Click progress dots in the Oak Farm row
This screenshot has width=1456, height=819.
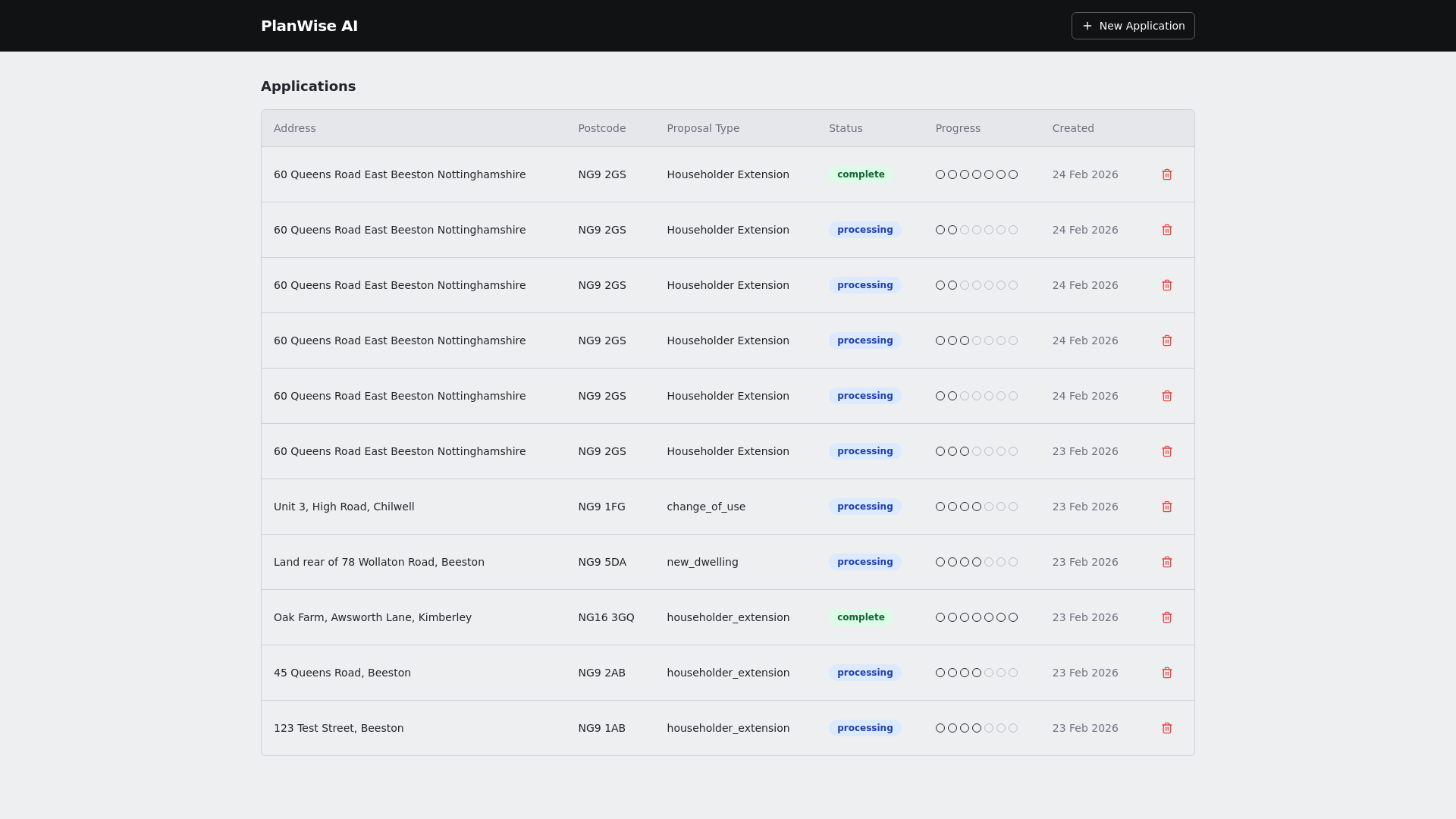pos(977,617)
